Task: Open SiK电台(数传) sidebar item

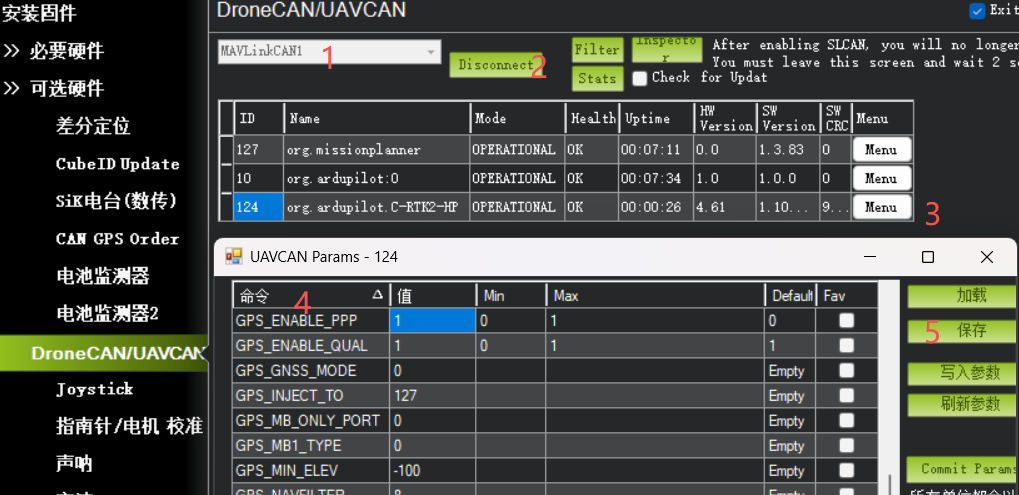Action: pos(116,201)
